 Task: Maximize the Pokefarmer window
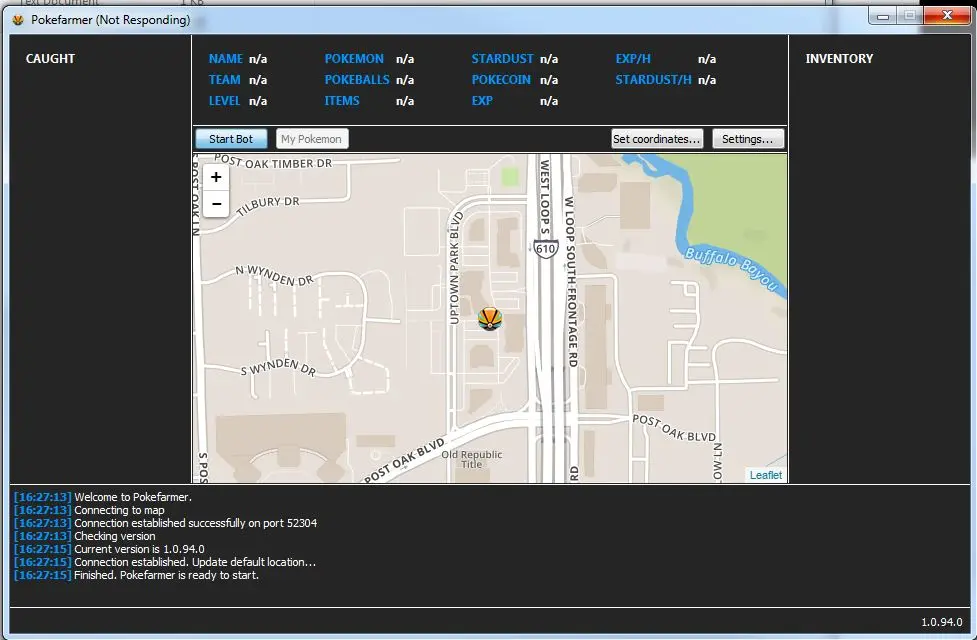click(x=910, y=16)
